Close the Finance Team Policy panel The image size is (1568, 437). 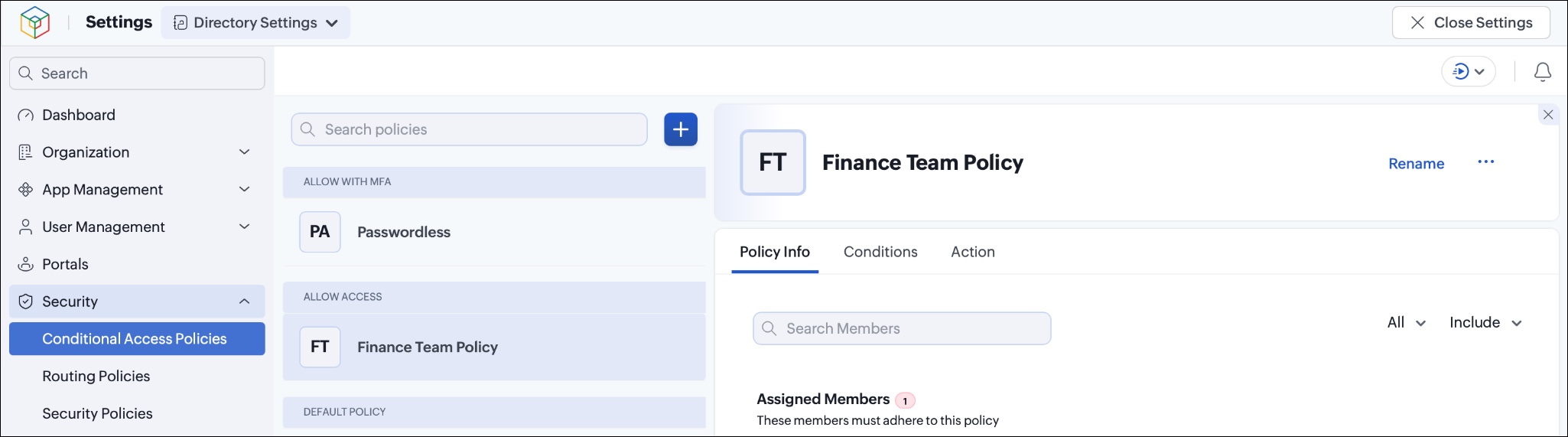click(1548, 115)
